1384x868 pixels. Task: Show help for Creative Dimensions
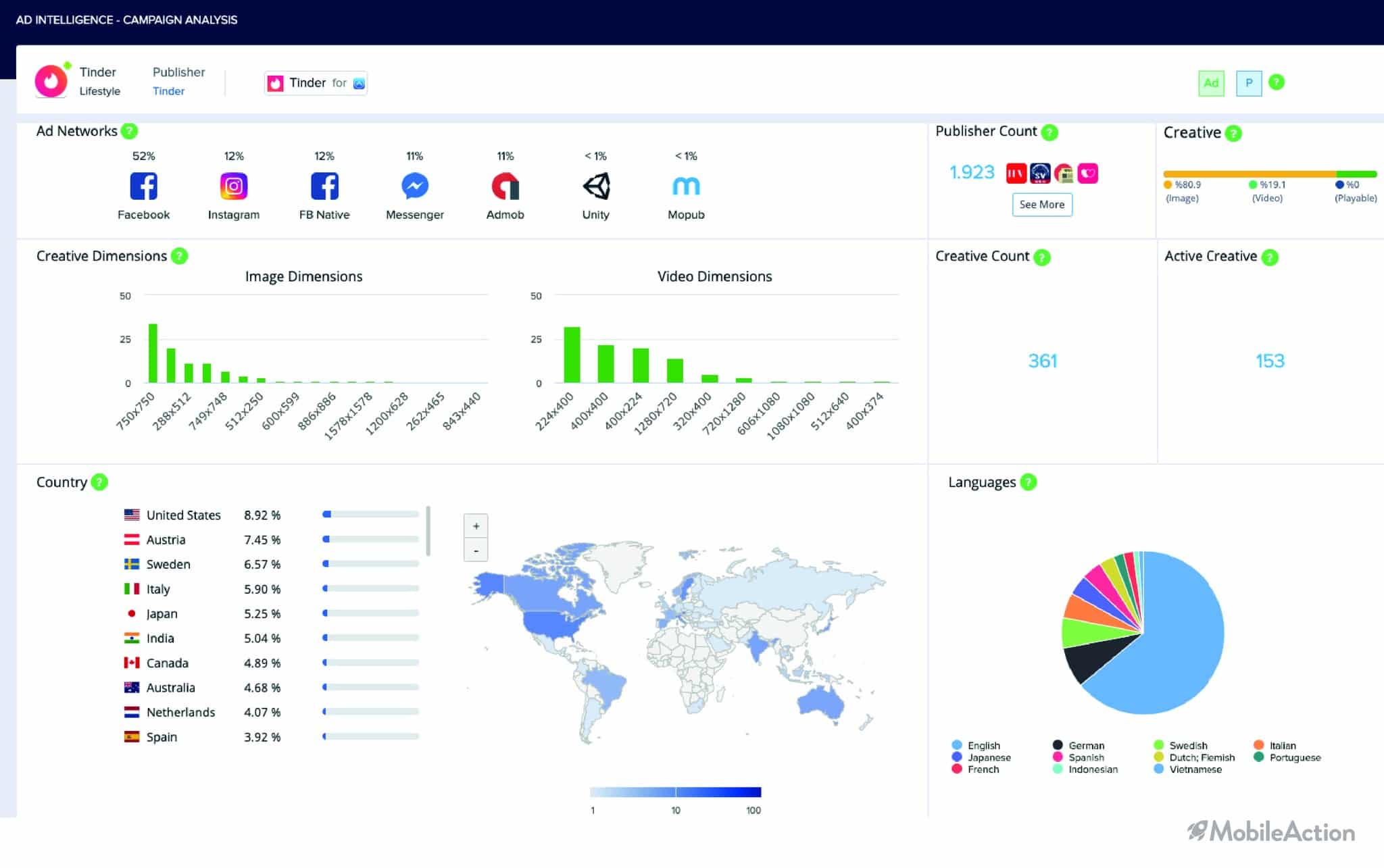[x=179, y=256]
